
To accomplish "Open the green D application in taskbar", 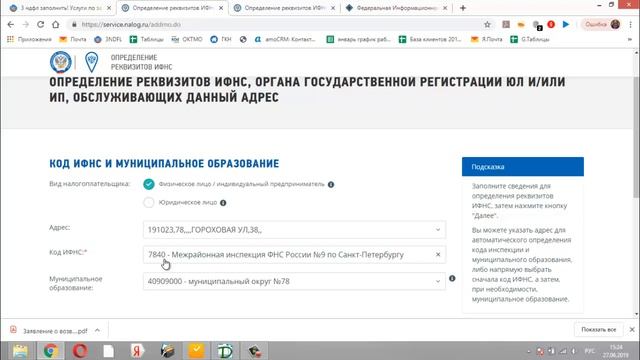I will 225,351.
